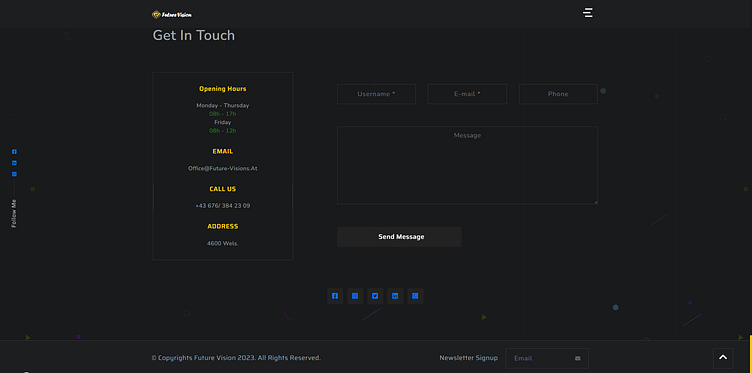
Task: Click the phone number +43 676/ 384 23 09
Action: coord(223,206)
